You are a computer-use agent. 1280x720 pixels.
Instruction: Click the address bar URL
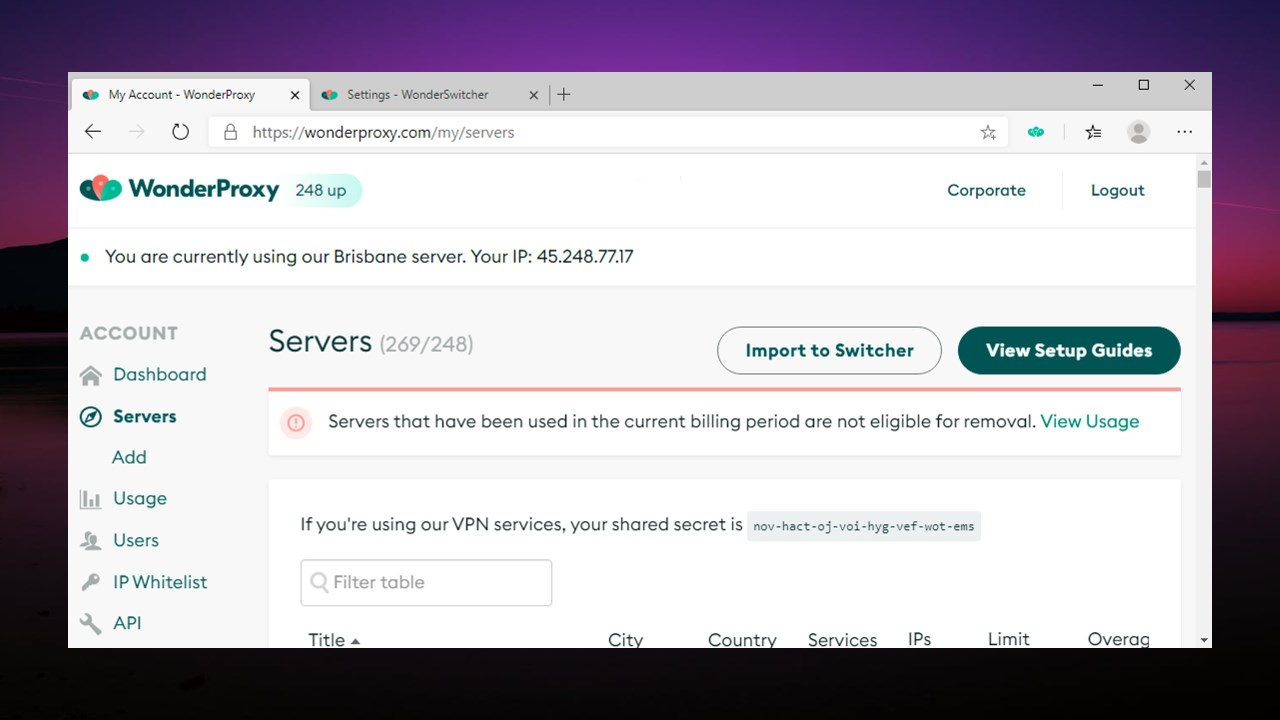point(383,132)
